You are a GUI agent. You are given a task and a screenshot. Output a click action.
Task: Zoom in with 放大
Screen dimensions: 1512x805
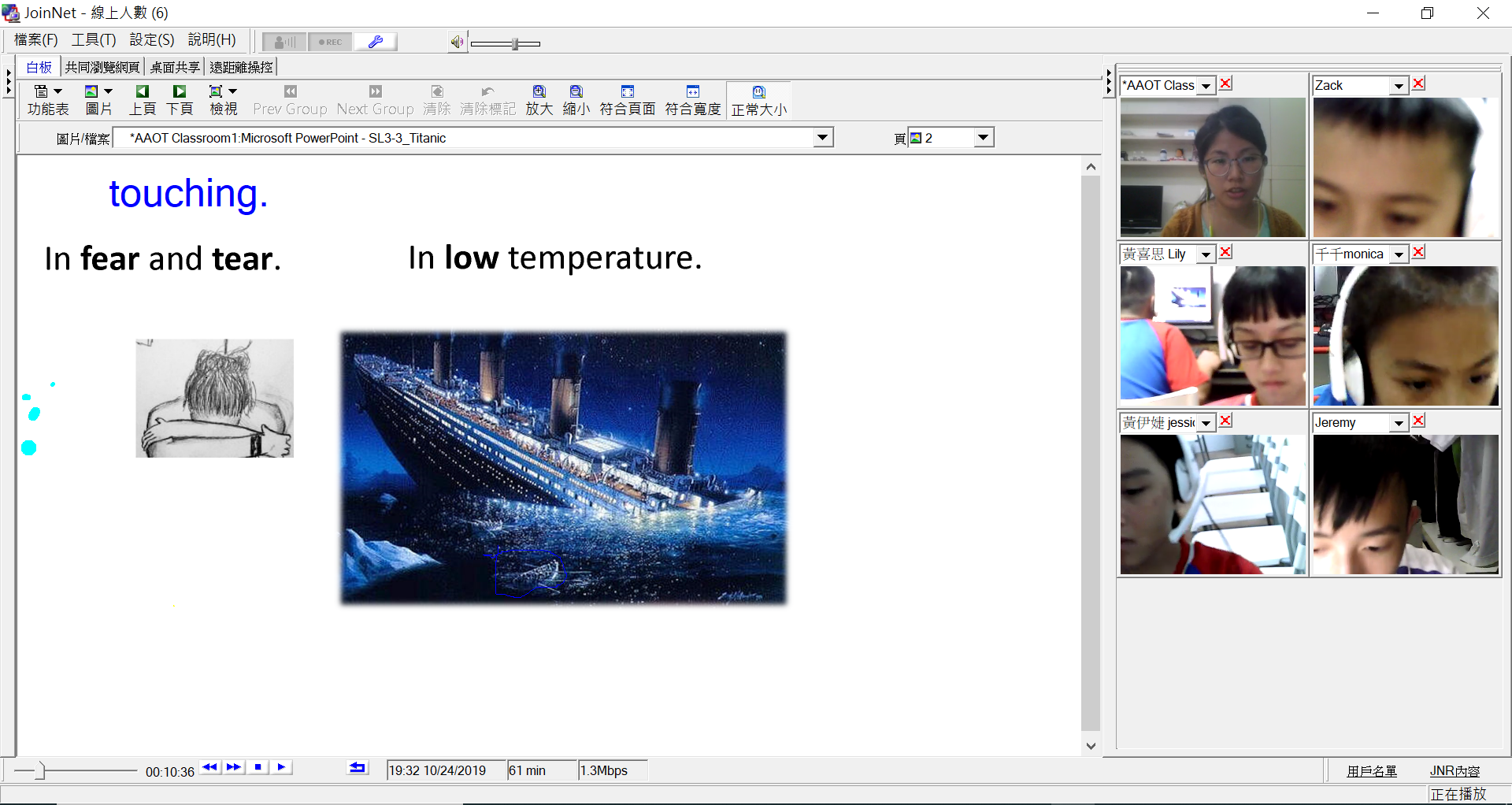539,100
